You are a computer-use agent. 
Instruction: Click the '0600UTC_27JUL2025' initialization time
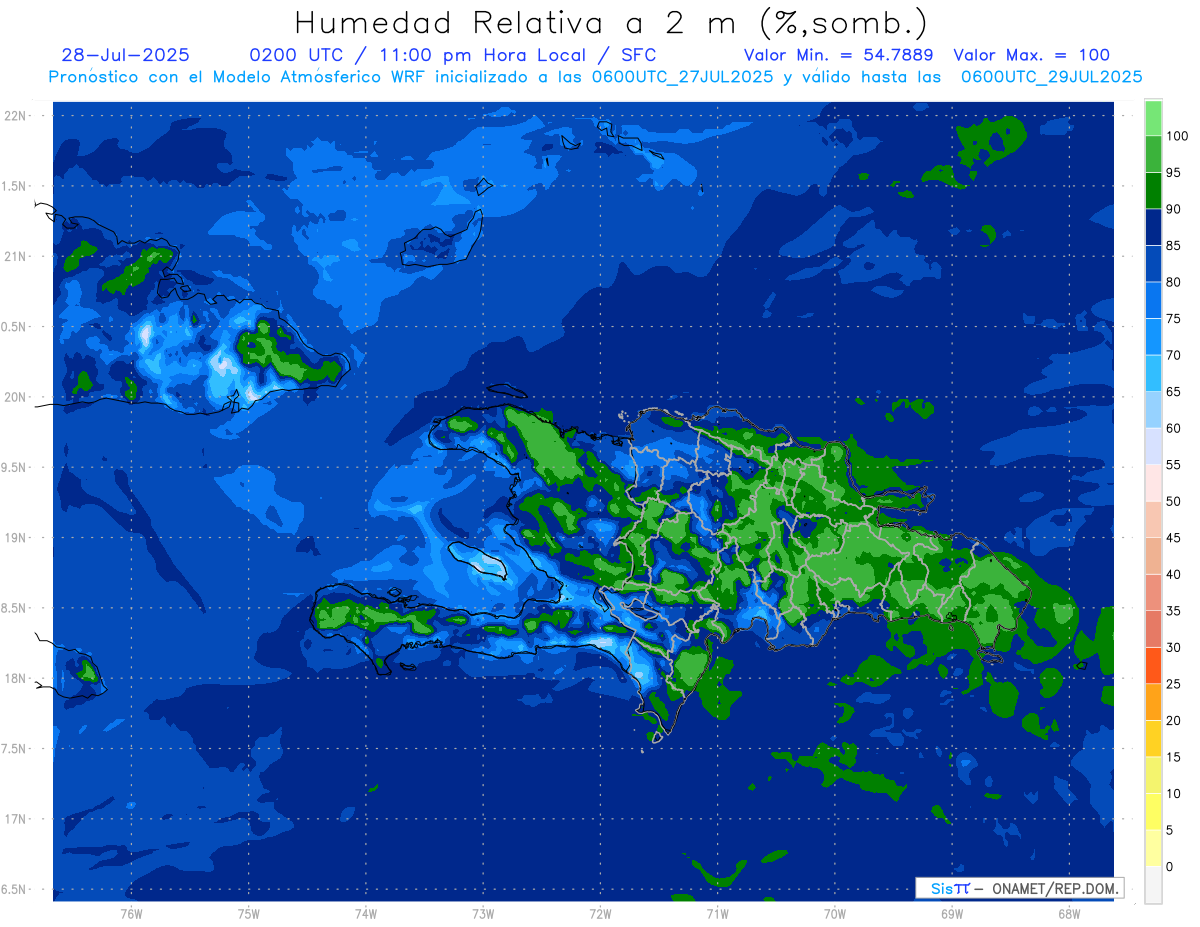[x=682, y=77]
